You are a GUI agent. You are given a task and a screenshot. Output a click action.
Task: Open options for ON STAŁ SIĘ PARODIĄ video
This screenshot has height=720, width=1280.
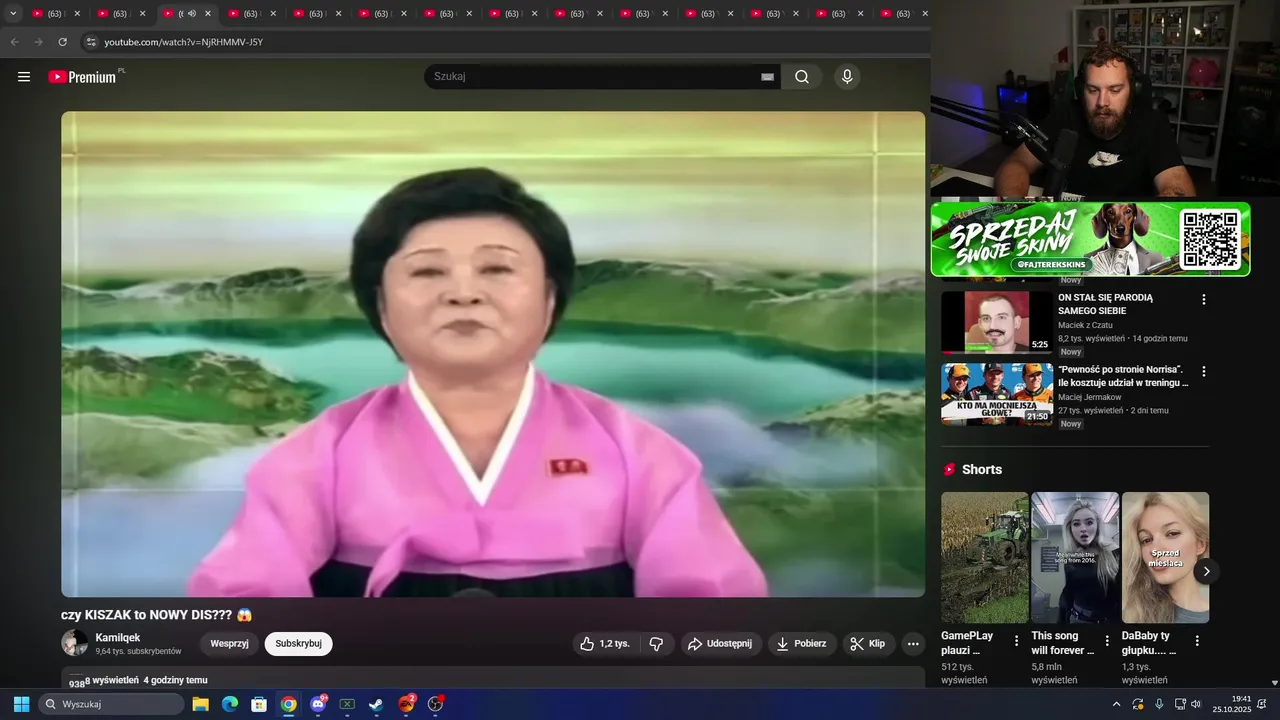pos(1204,299)
